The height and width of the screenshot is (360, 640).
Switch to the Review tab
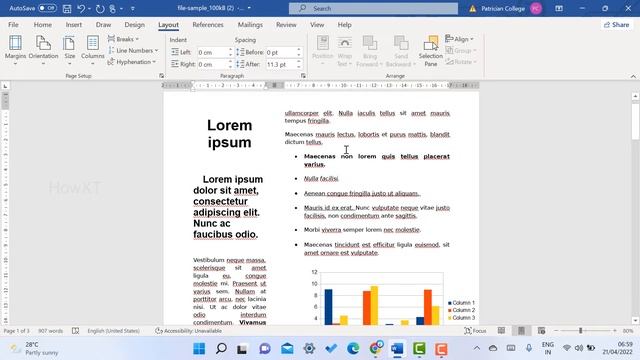click(286, 25)
